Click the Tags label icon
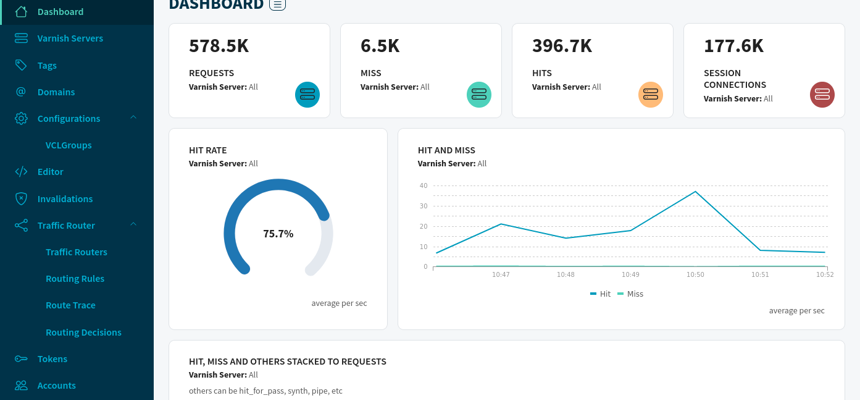Image resolution: width=860 pixels, height=400 pixels. coord(21,65)
